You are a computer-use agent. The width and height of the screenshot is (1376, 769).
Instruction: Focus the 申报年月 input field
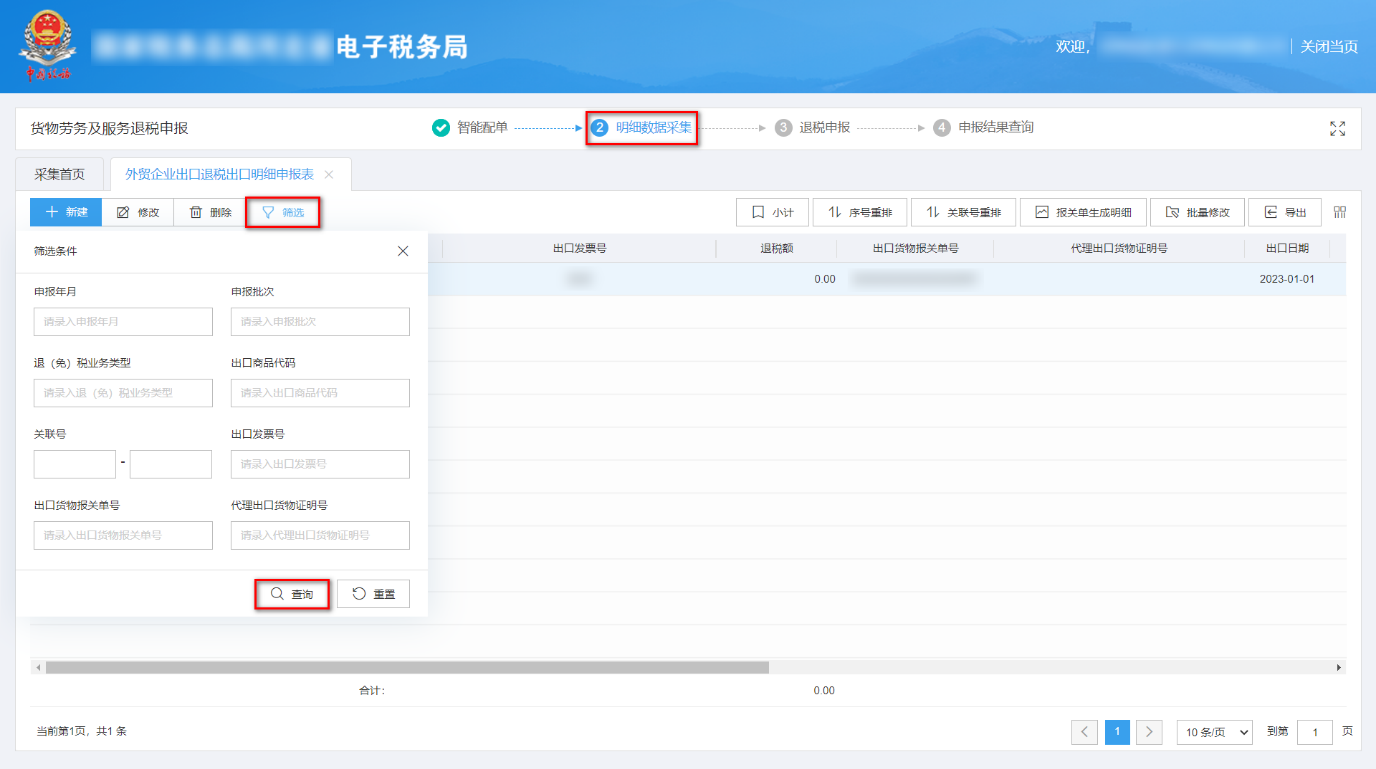123,321
